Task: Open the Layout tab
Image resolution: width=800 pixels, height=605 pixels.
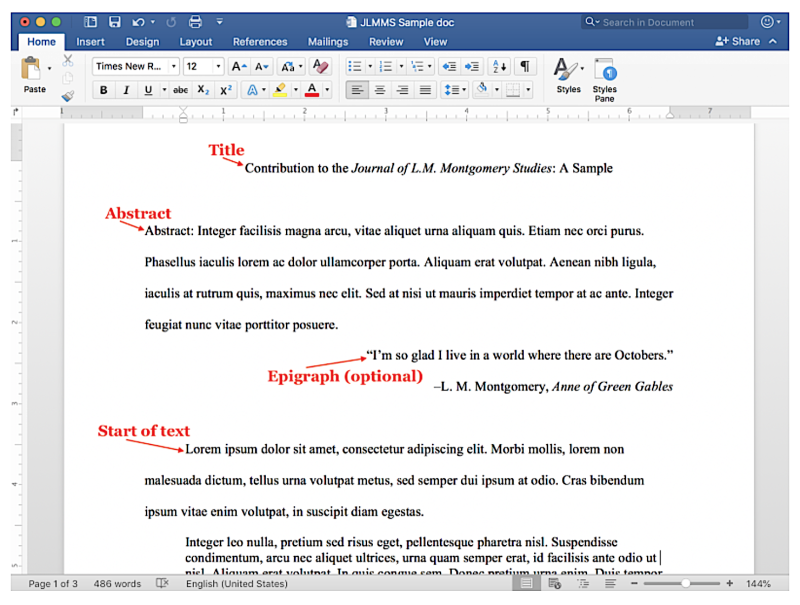Action: [x=196, y=42]
